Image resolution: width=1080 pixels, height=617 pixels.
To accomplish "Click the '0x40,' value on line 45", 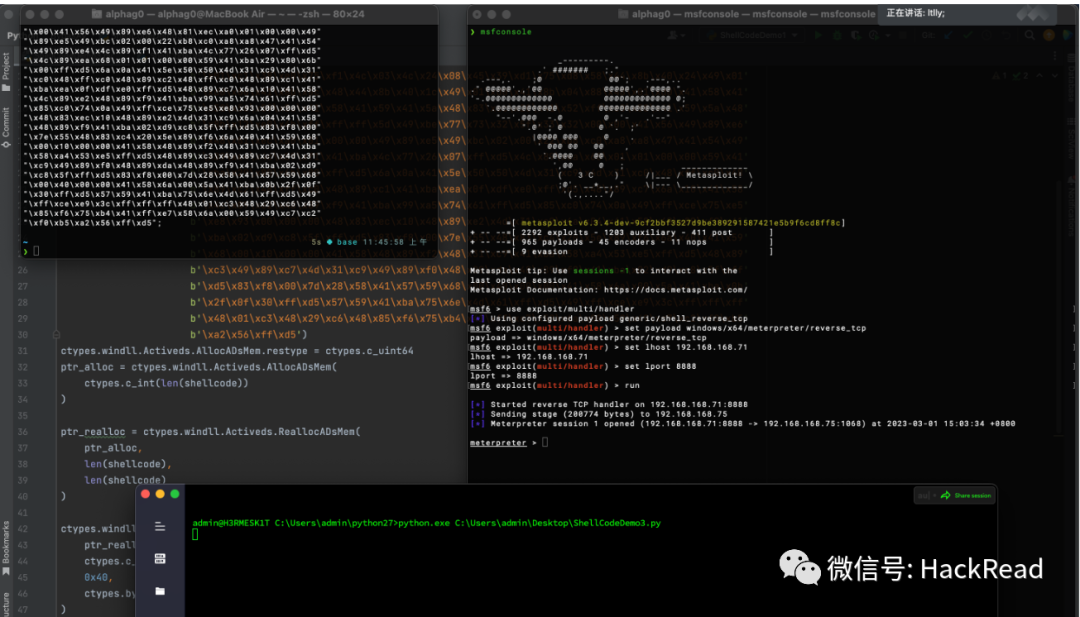I will (98, 578).
